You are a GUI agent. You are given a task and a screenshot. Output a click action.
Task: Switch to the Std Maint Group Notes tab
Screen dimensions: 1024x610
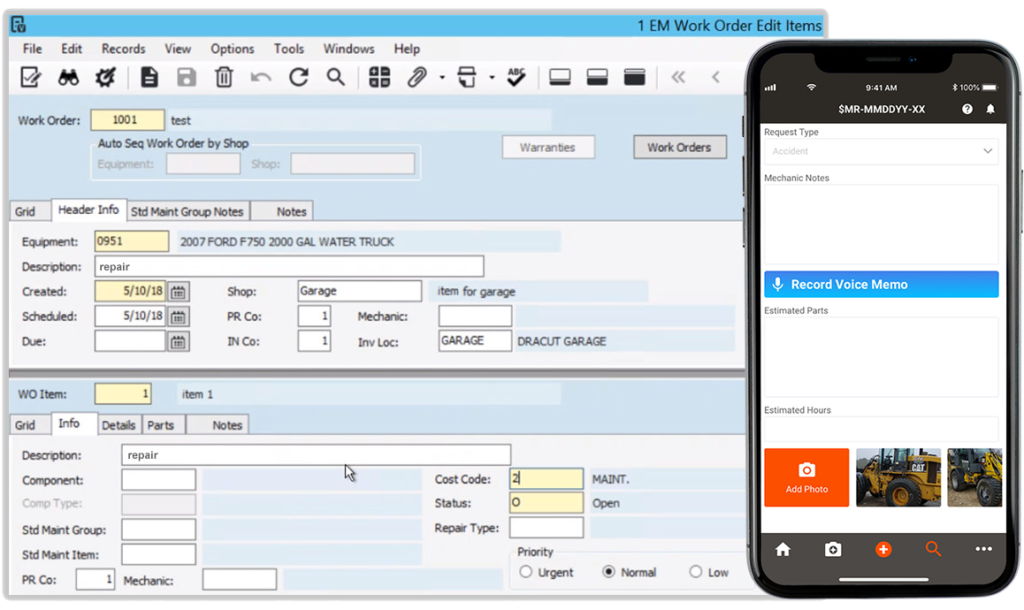coord(187,211)
